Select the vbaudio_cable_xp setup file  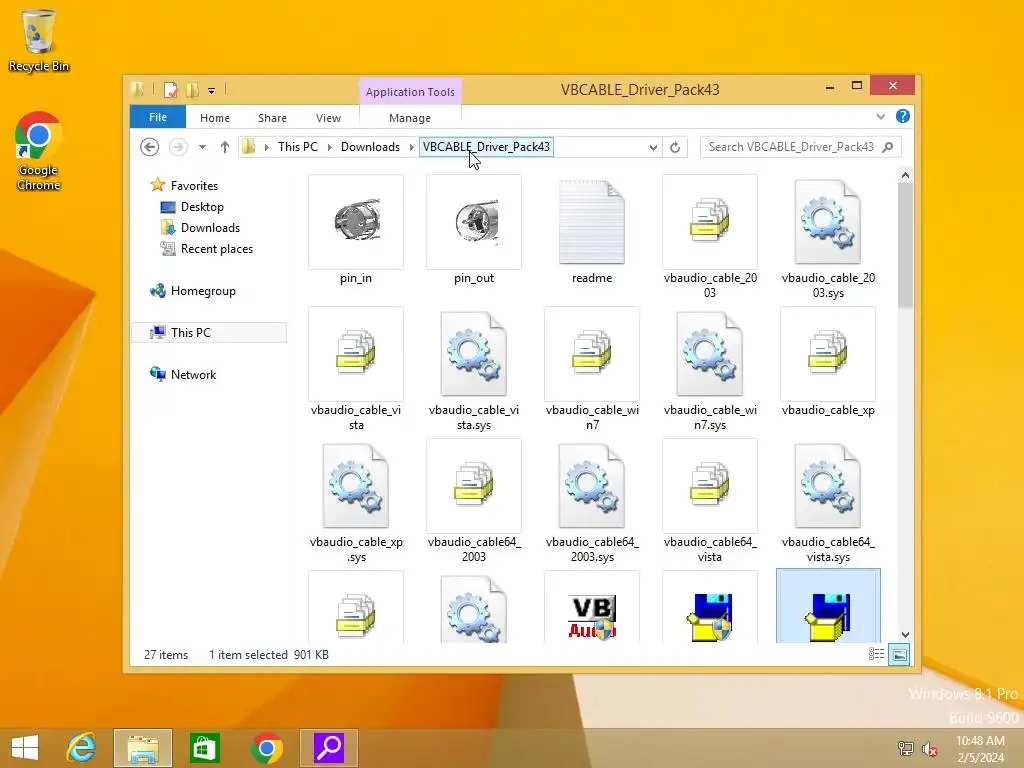point(828,362)
